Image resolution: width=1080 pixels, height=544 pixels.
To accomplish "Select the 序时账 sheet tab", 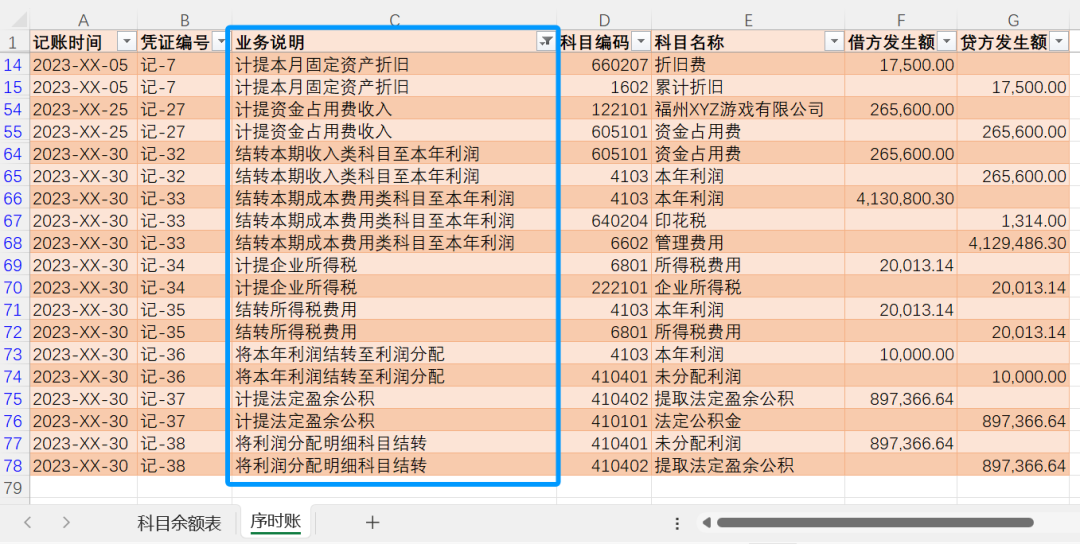I will click(x=275, y=522).
